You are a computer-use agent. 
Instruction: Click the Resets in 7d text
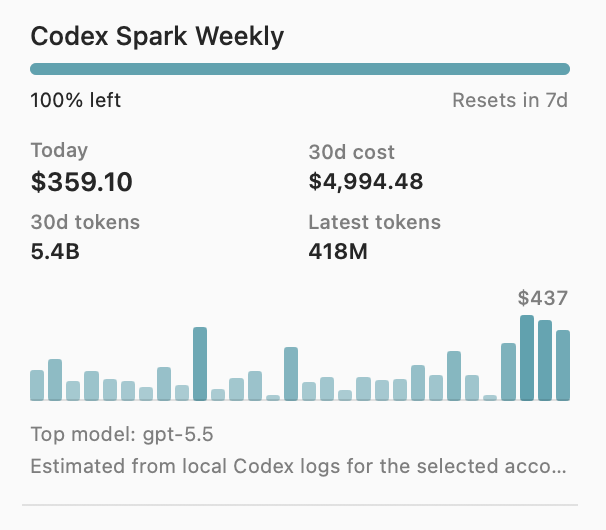[x=510, y=101]
